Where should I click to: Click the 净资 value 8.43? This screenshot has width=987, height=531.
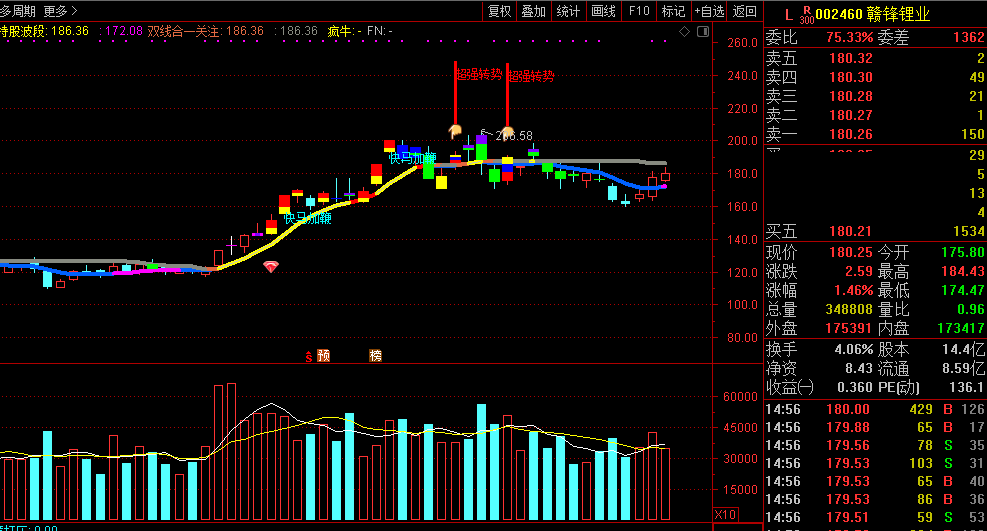[x=859, y=368]
